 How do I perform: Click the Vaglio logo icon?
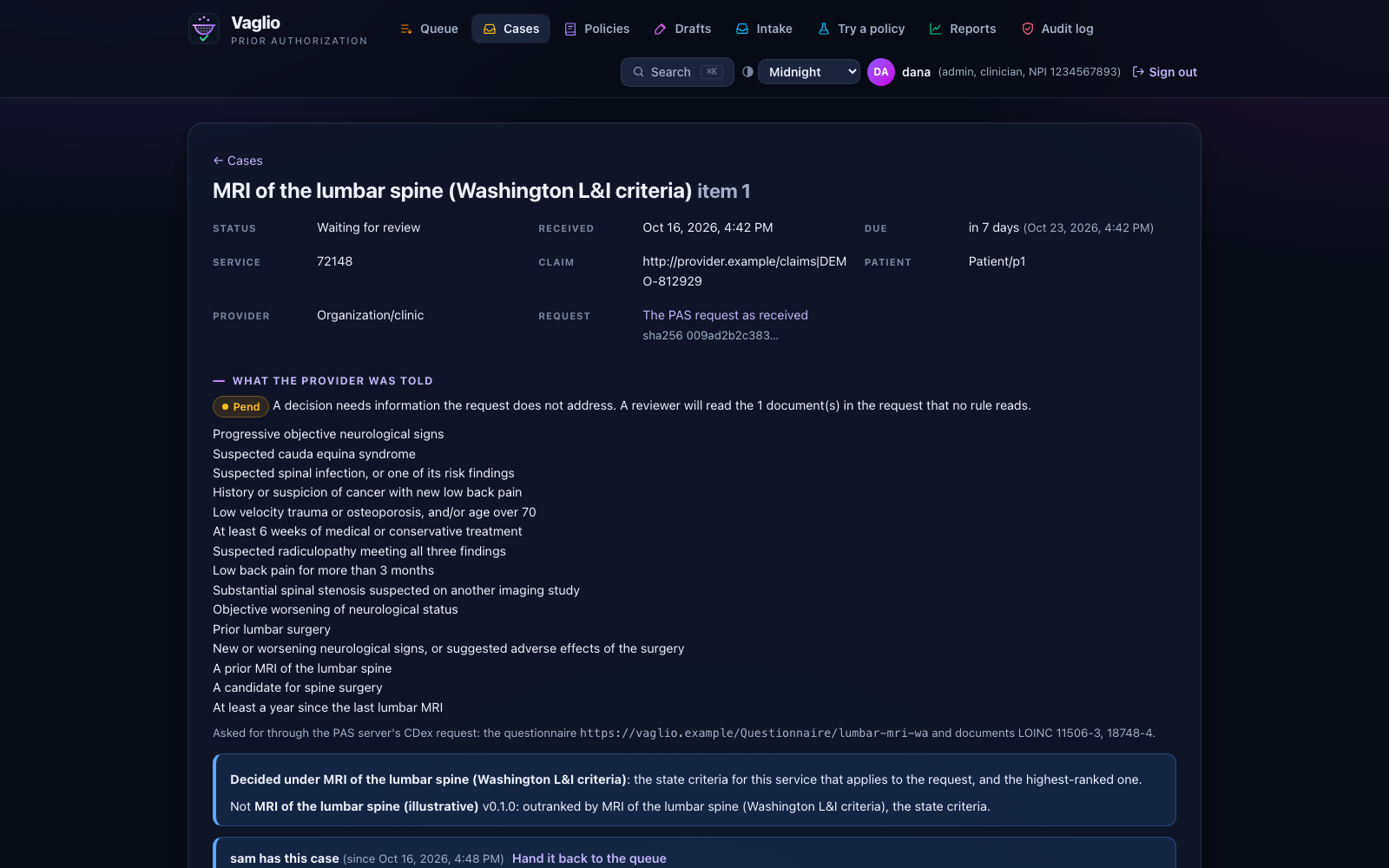pyautogui.click(x=204, y=29)
